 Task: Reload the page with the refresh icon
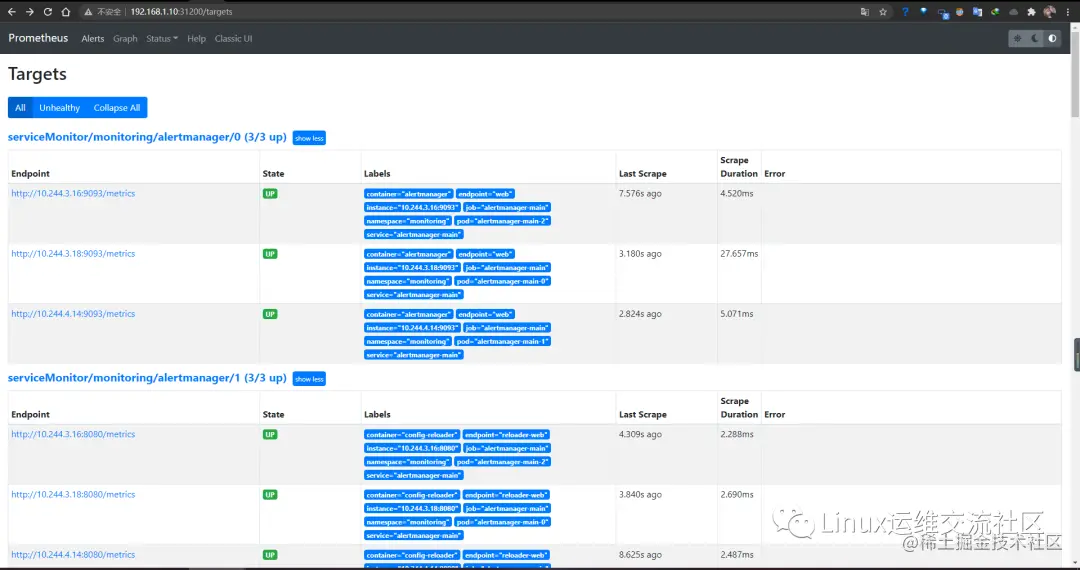coord(48,12)
